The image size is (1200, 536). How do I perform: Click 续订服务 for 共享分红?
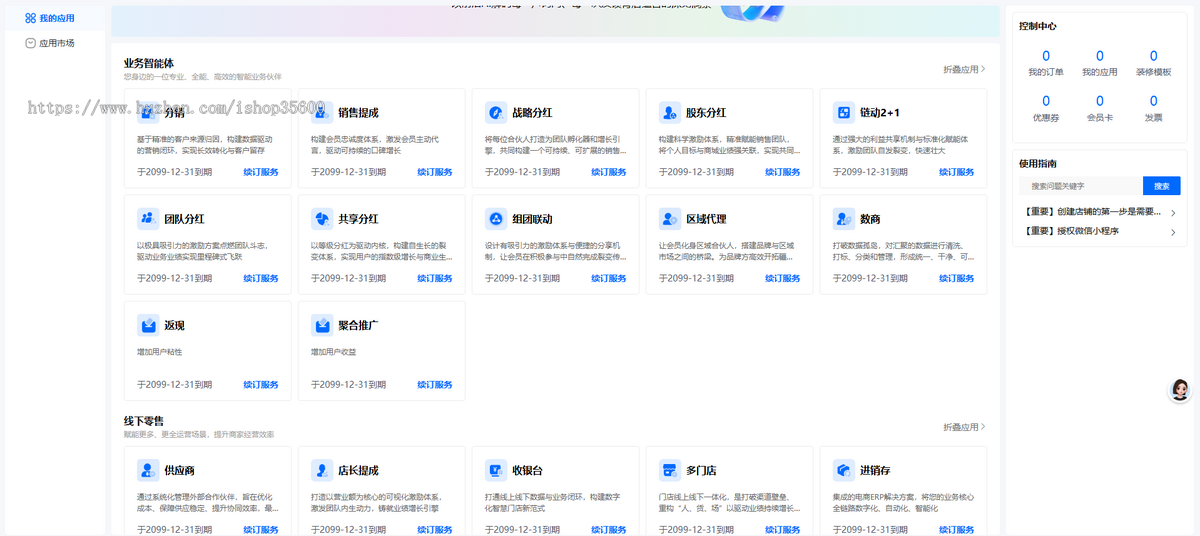(x=435, y=278)
